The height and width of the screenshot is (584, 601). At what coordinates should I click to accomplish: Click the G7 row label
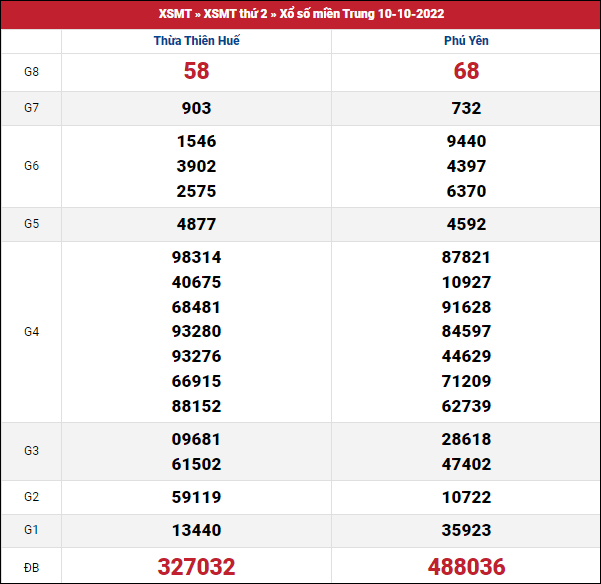(x=31, y=108)
